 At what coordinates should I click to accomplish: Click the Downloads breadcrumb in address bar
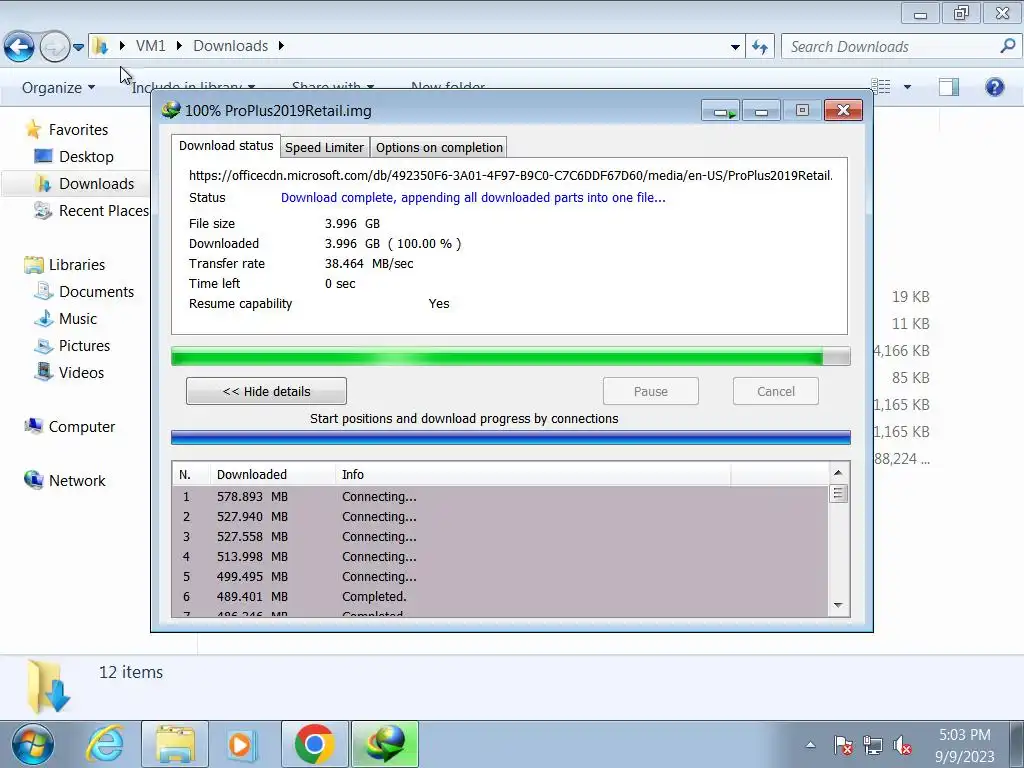click(231, 46)
